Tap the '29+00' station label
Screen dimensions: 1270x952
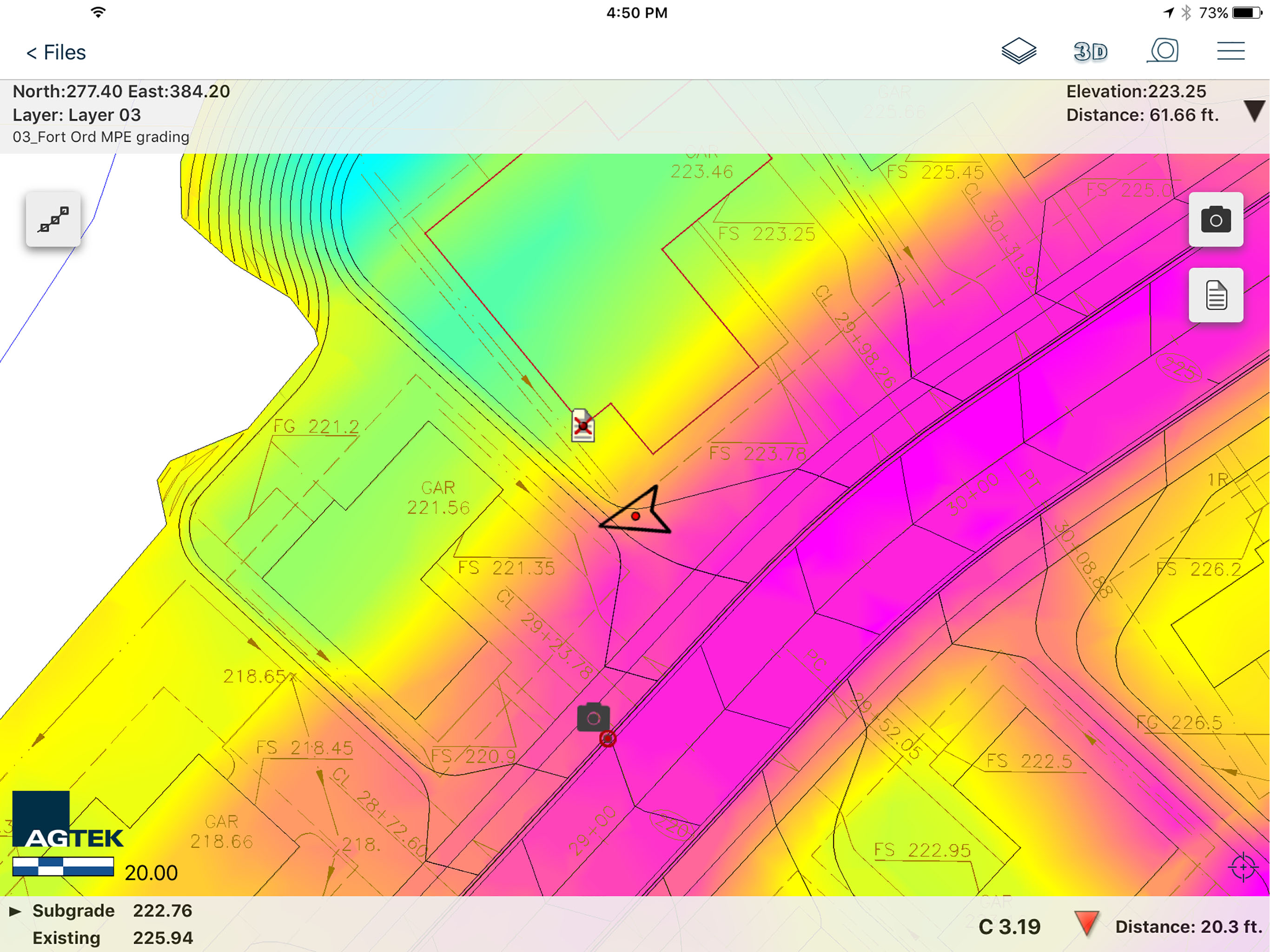(x=592, y=829)
